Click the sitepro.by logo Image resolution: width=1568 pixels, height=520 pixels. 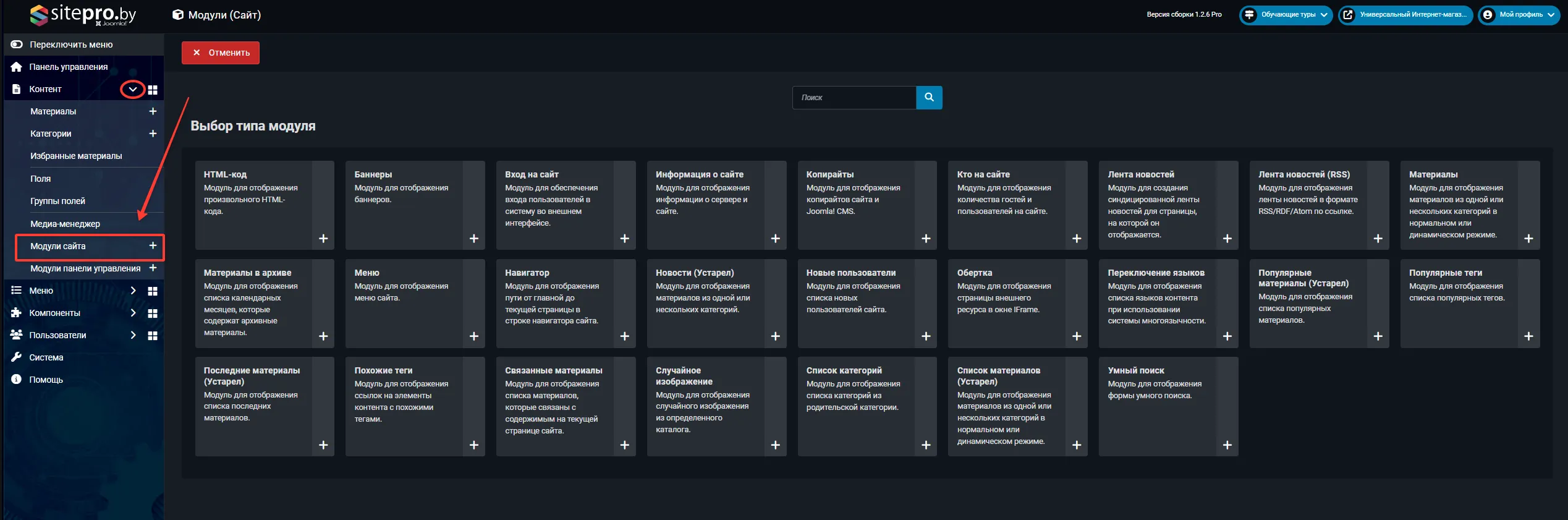(x=83, y=15)
